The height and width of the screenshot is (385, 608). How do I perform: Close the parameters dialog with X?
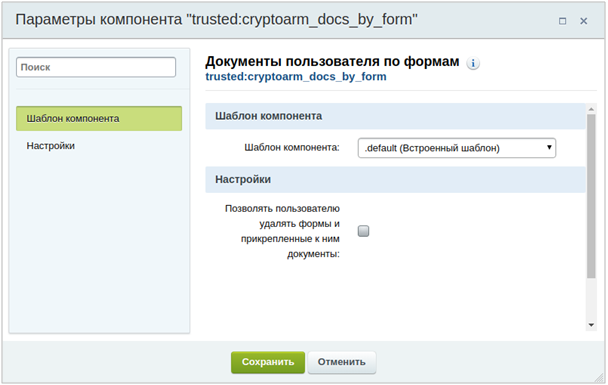[x=583, y=21]
